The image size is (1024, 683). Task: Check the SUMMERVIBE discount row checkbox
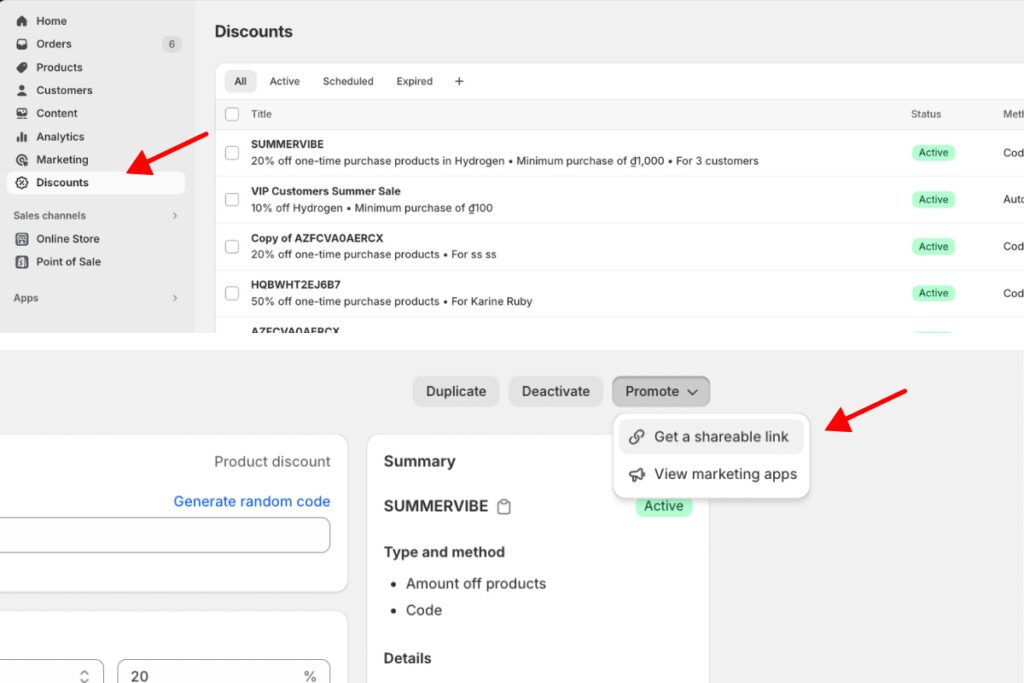pyautogui.click(x=232, y=153)
